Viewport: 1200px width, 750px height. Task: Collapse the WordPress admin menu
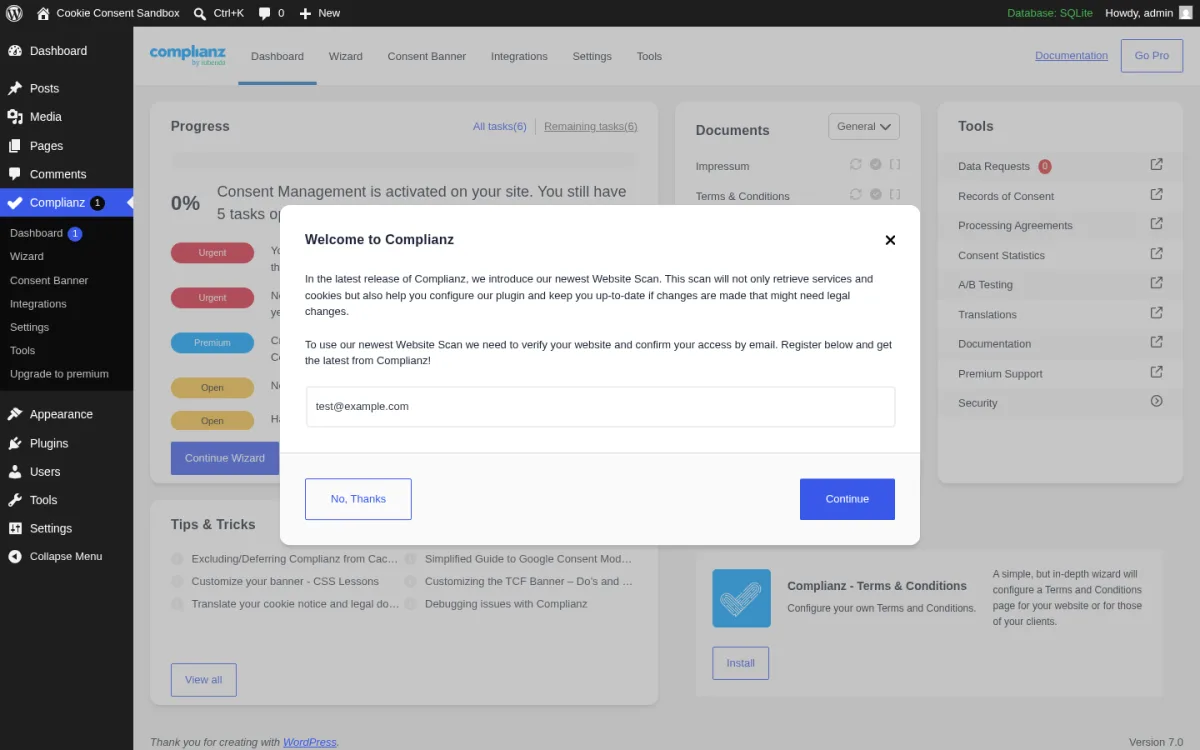pyautogui.click(x=66, y=557)
